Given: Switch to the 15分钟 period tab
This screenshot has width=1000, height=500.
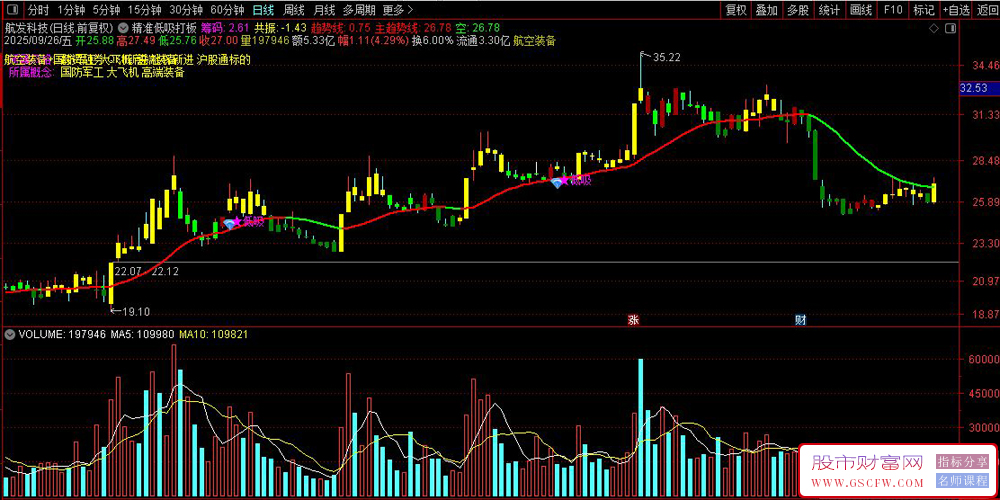Looking at the screenshot, I should pos(144,10).
